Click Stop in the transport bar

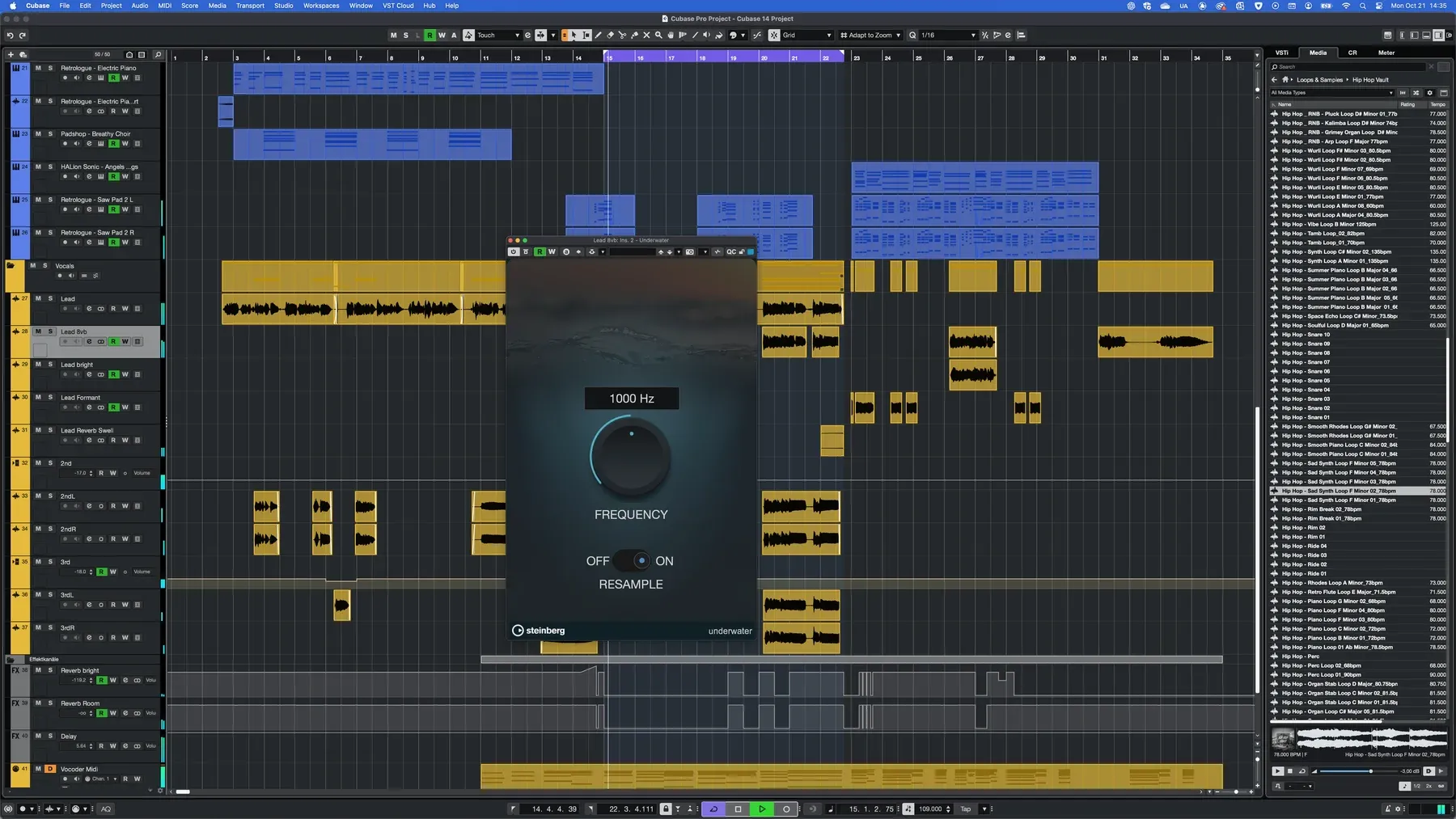coord(738,808)
